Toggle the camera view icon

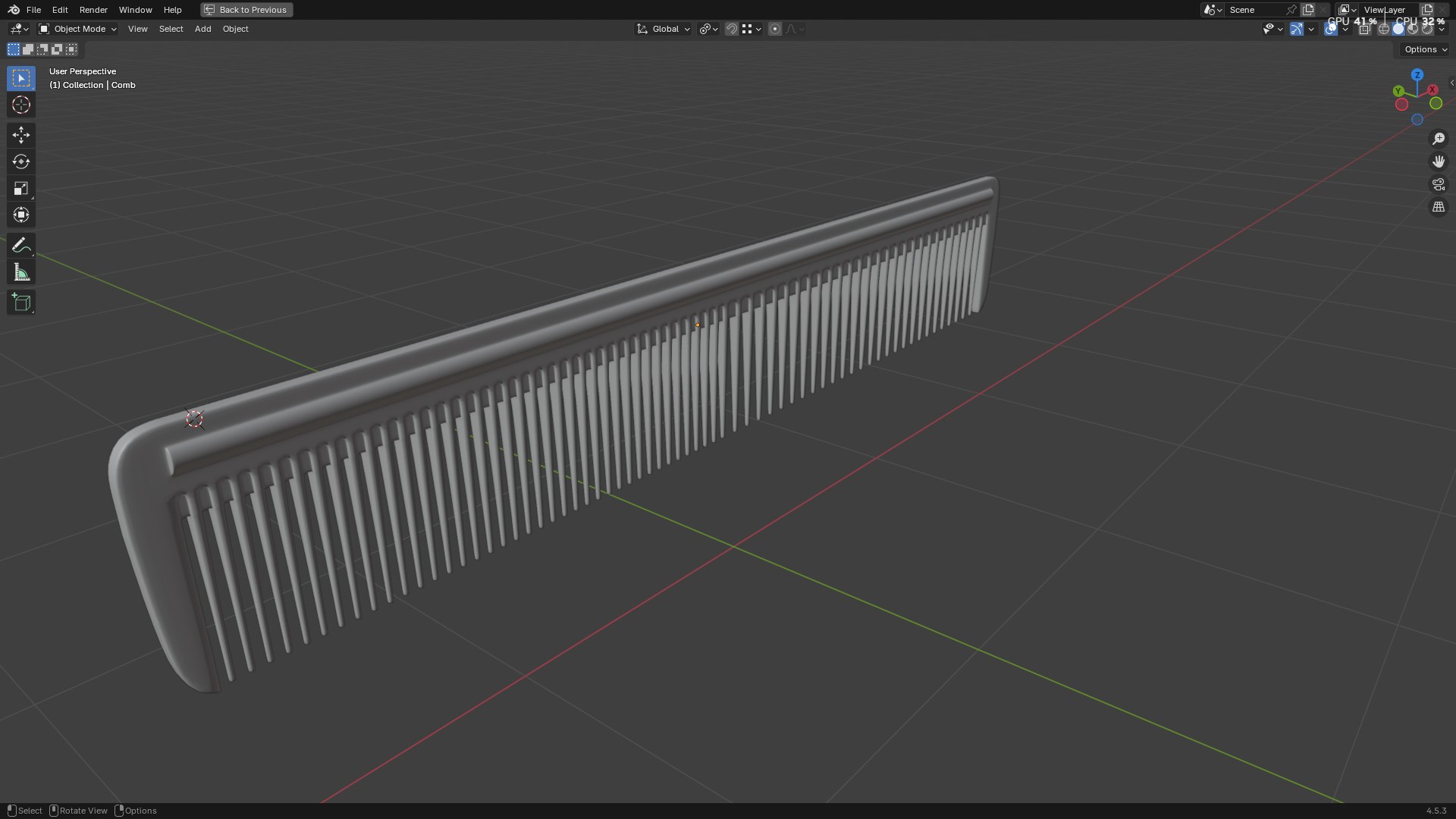(x=1439, y=184)
